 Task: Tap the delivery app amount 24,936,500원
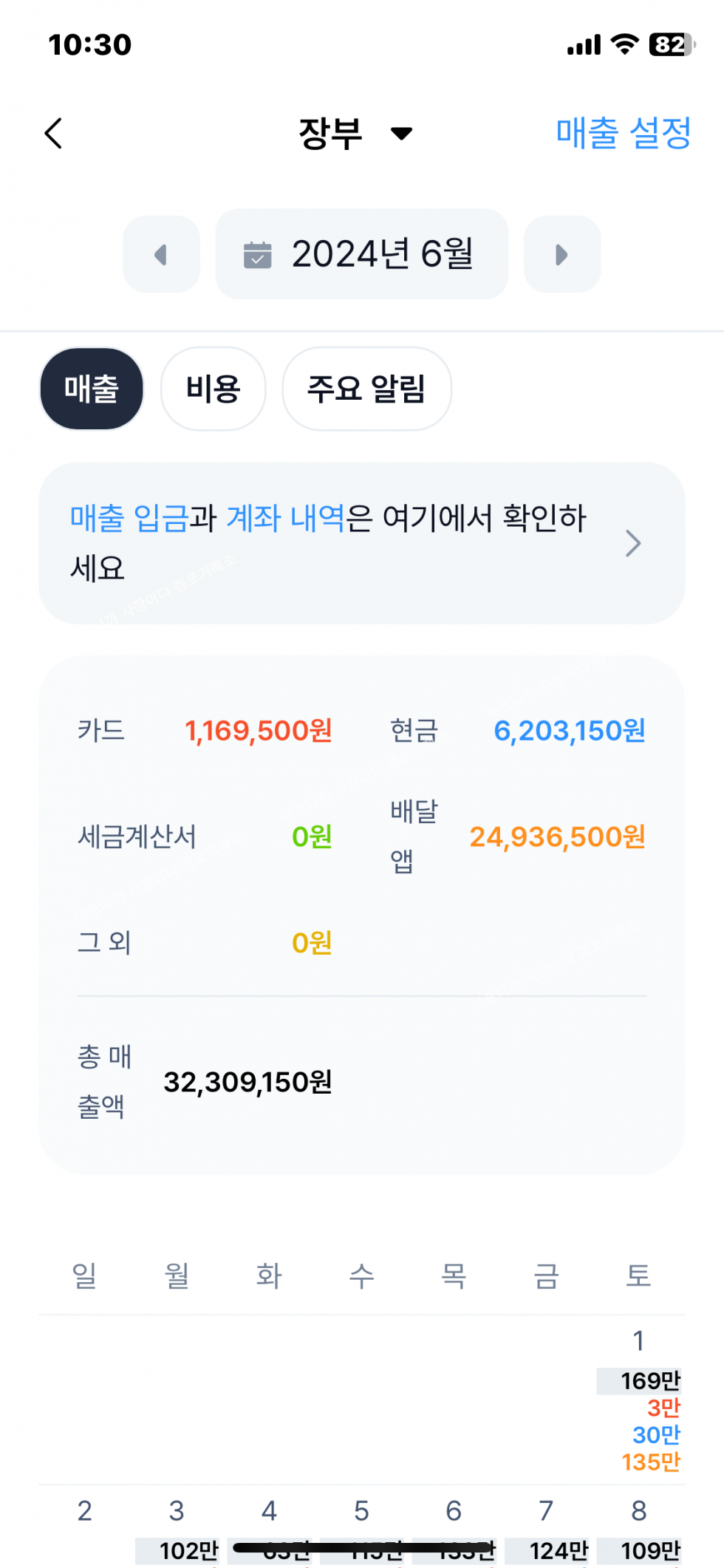(x=557, y=837)
